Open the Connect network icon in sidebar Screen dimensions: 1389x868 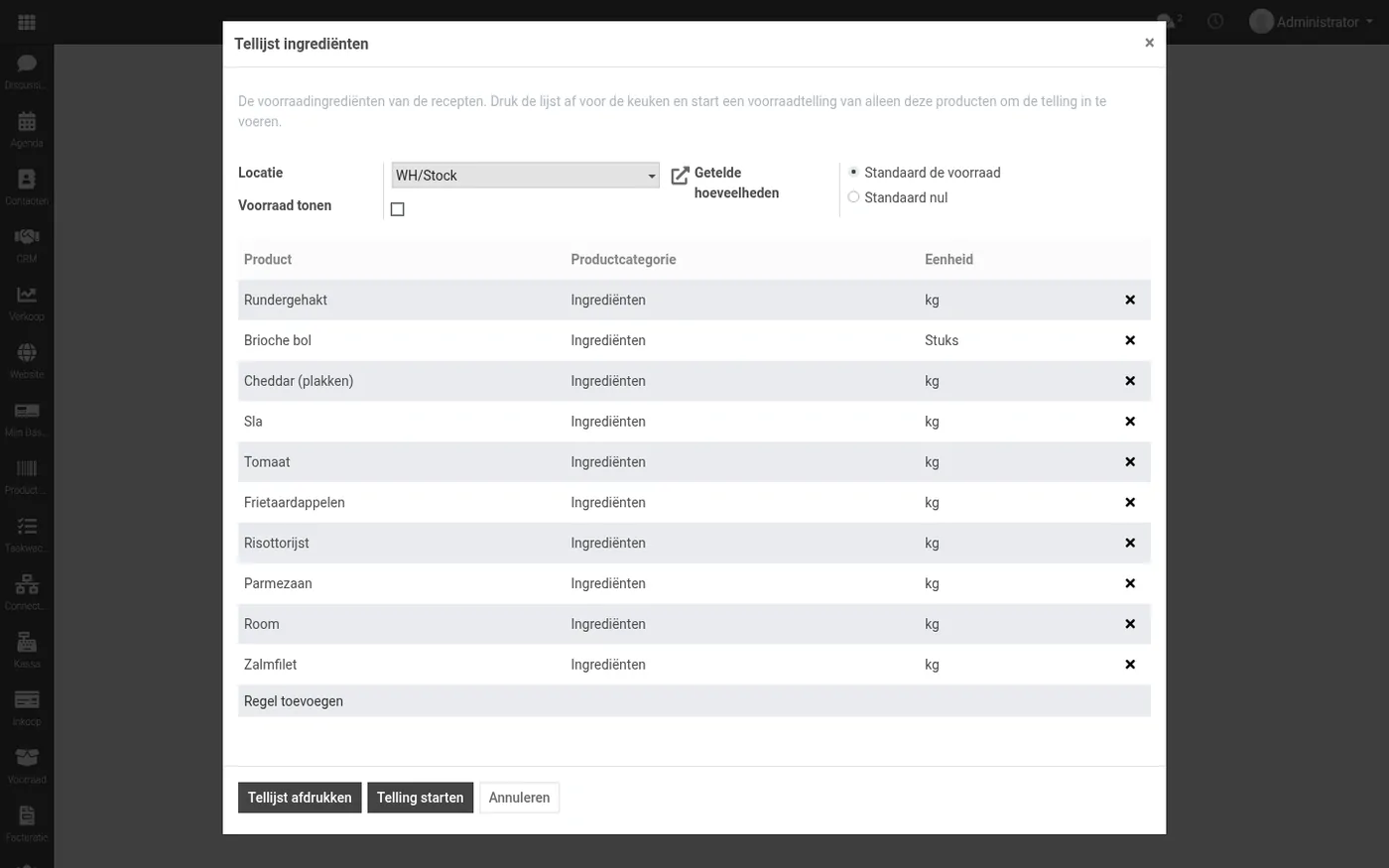click(x=27, y=591)
